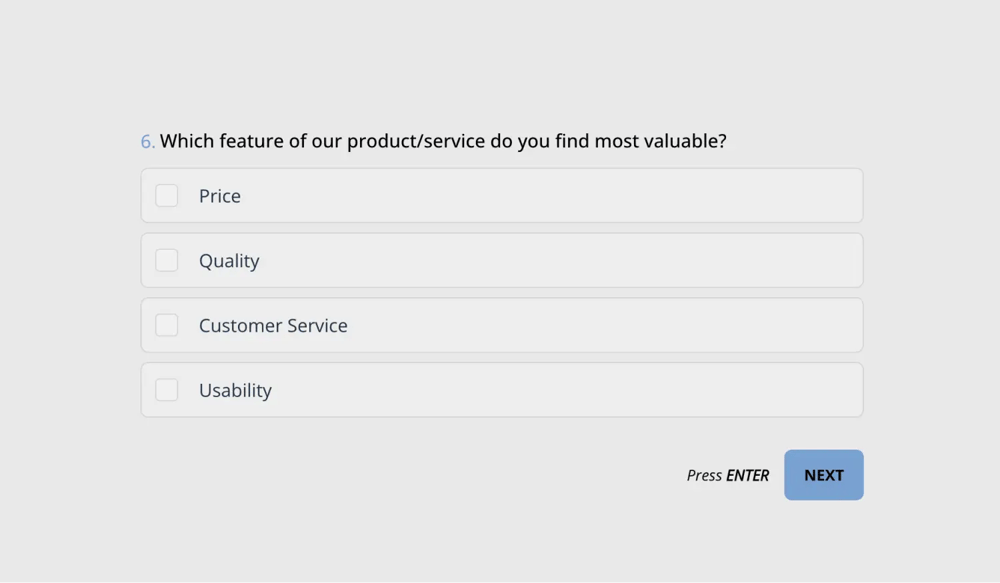
Task: Tick the Quality checkbox
Action: click(x=167, y=260)
